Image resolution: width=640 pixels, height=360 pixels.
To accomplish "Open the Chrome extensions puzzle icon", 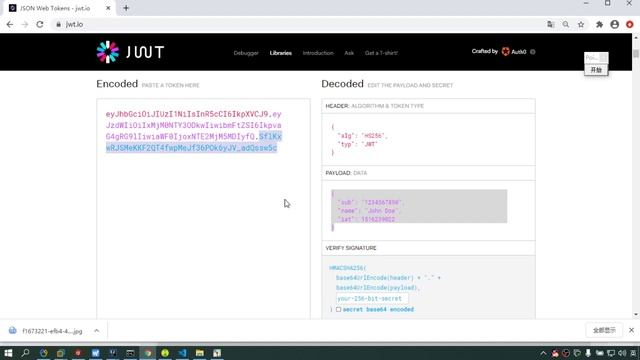I will 599,24.
